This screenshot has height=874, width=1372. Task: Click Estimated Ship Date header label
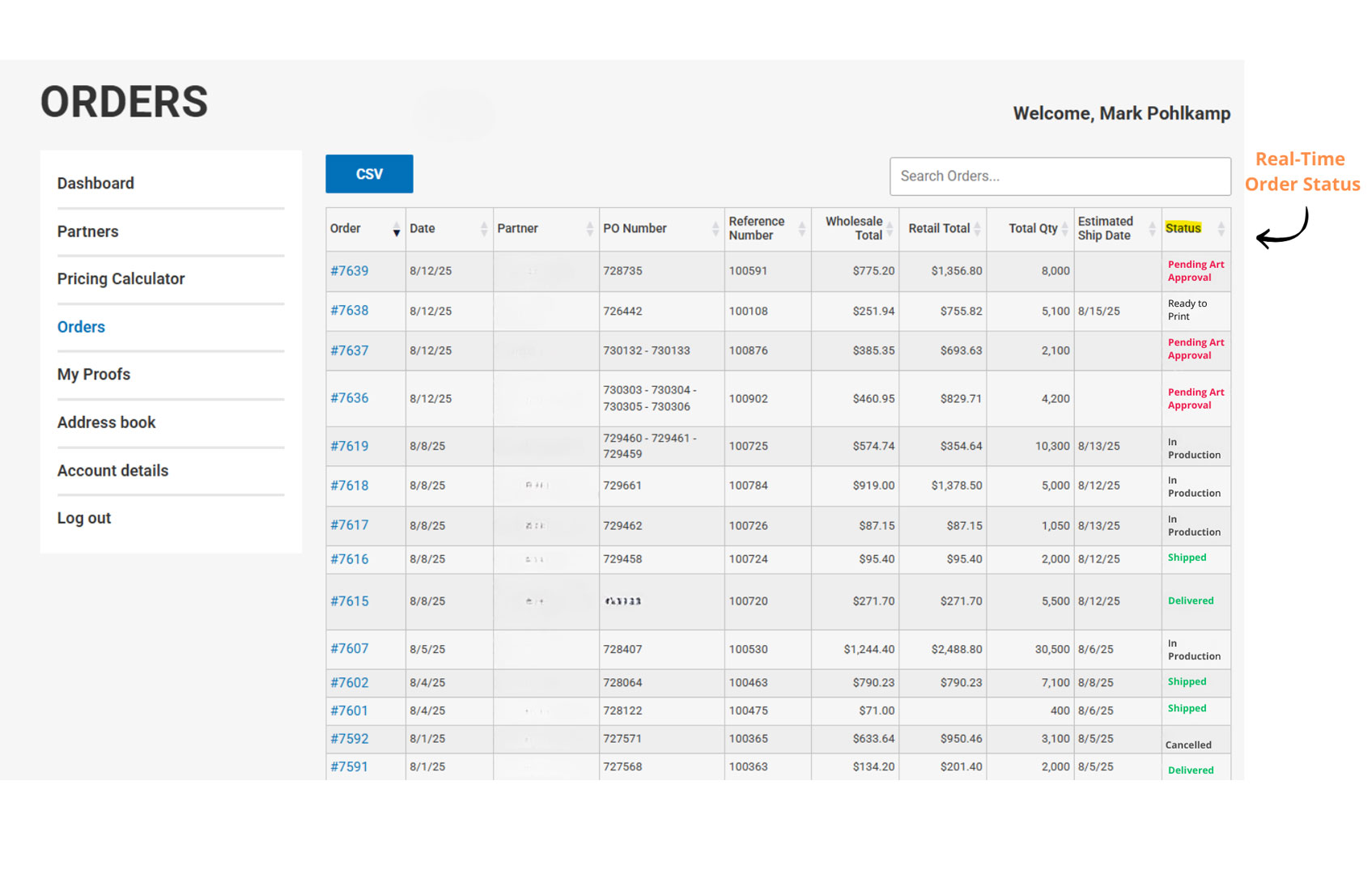pyautogui.click(x=1105, y=228)
